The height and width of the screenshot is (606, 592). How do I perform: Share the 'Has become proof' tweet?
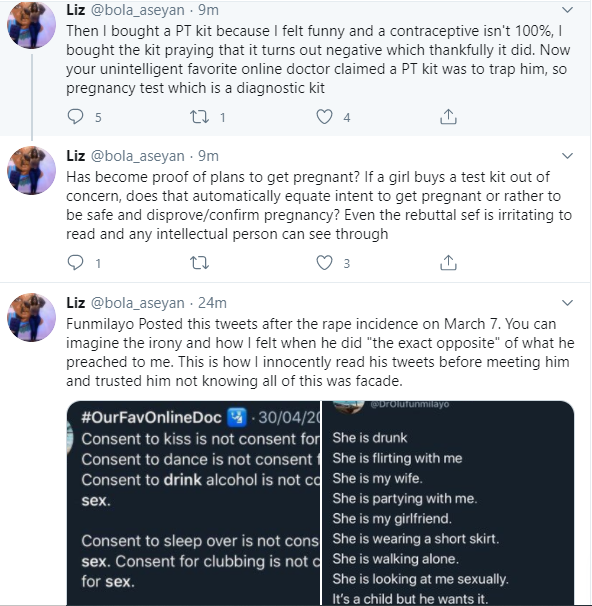coord(448,263)
